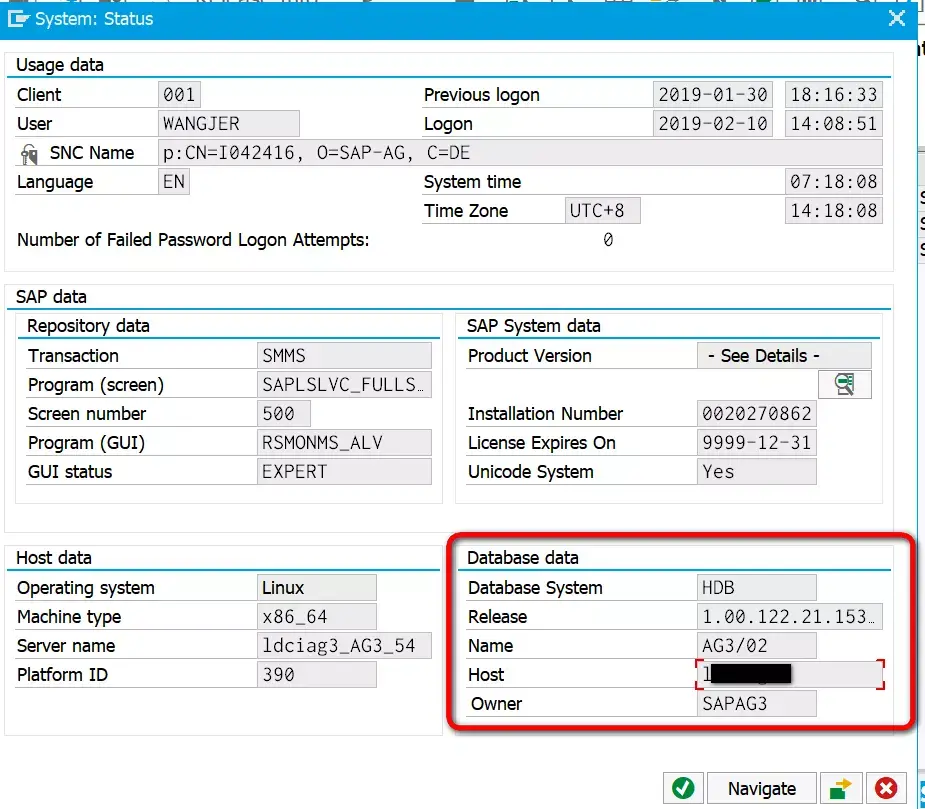Click the Release field 1.00.122.21
Viewport: 925px width, 809px height.
(x=789, y=617)
